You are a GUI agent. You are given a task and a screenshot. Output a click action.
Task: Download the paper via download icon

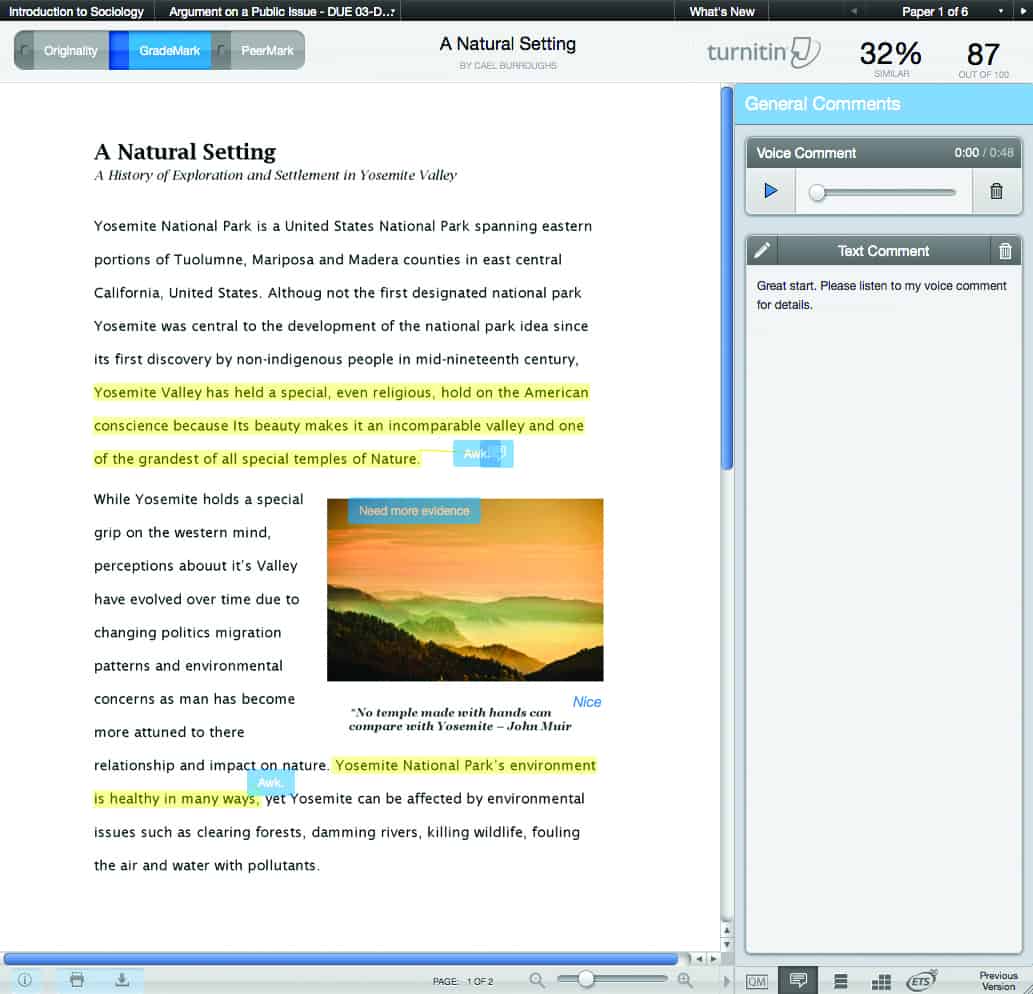click(x=122, y=981)
